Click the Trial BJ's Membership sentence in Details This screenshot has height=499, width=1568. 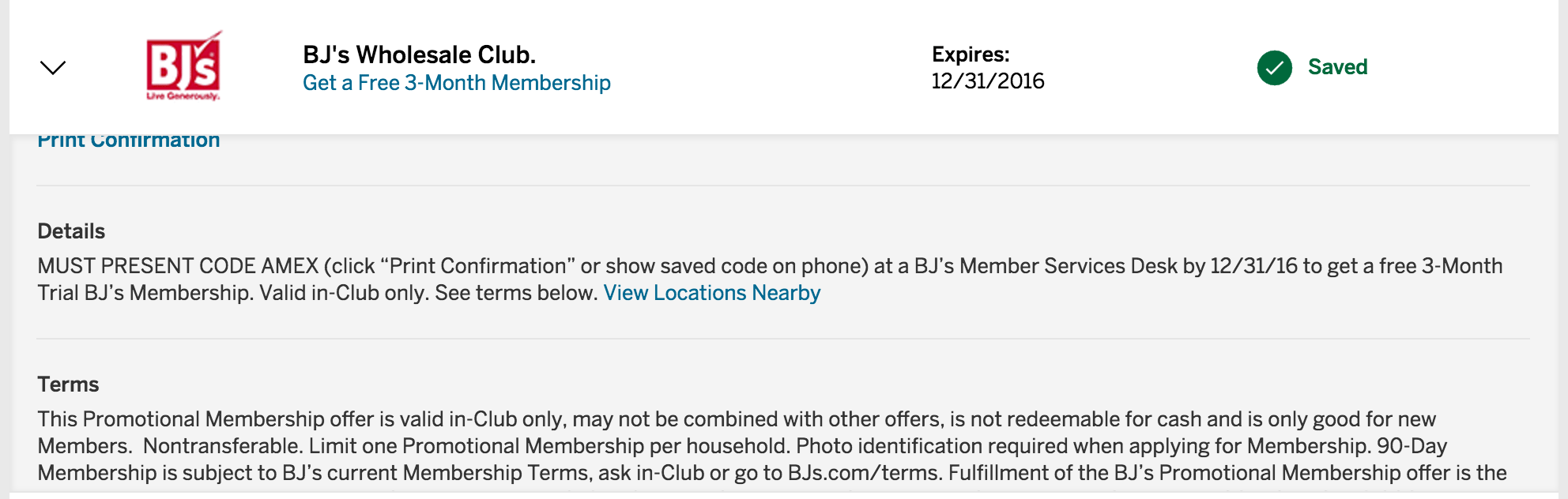[145, 293]
